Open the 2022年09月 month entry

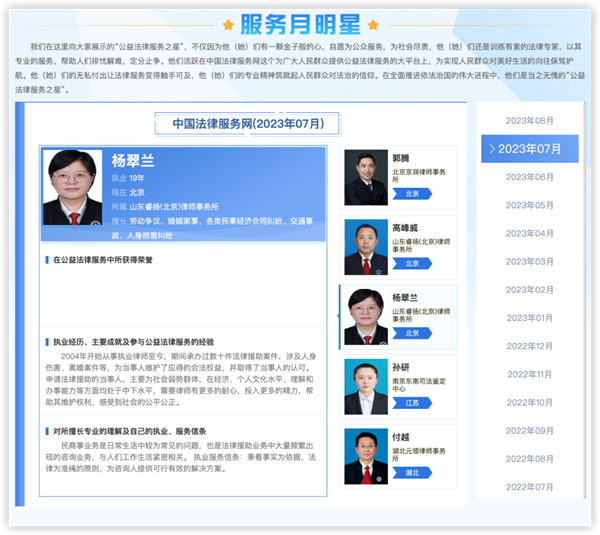click(x=529, y=431)
